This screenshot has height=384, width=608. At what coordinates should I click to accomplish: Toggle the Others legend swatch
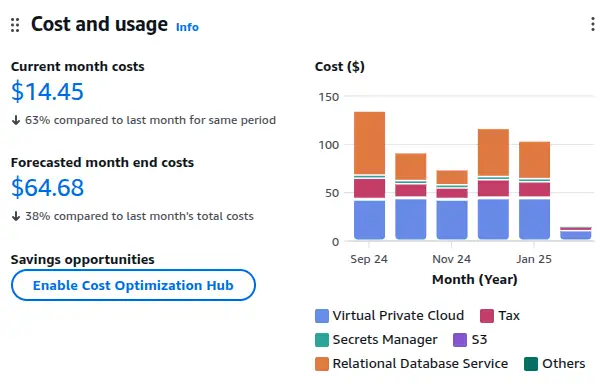pos(531,364)
